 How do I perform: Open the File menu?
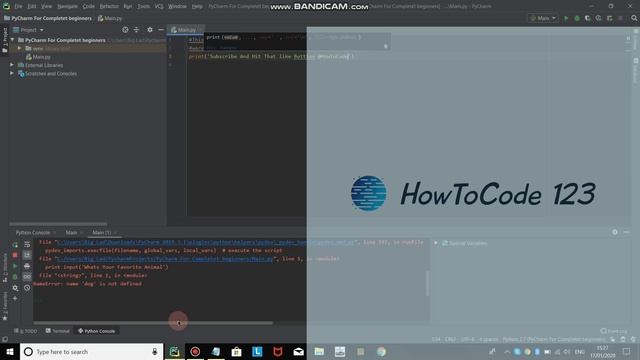(x=18, y=6)
